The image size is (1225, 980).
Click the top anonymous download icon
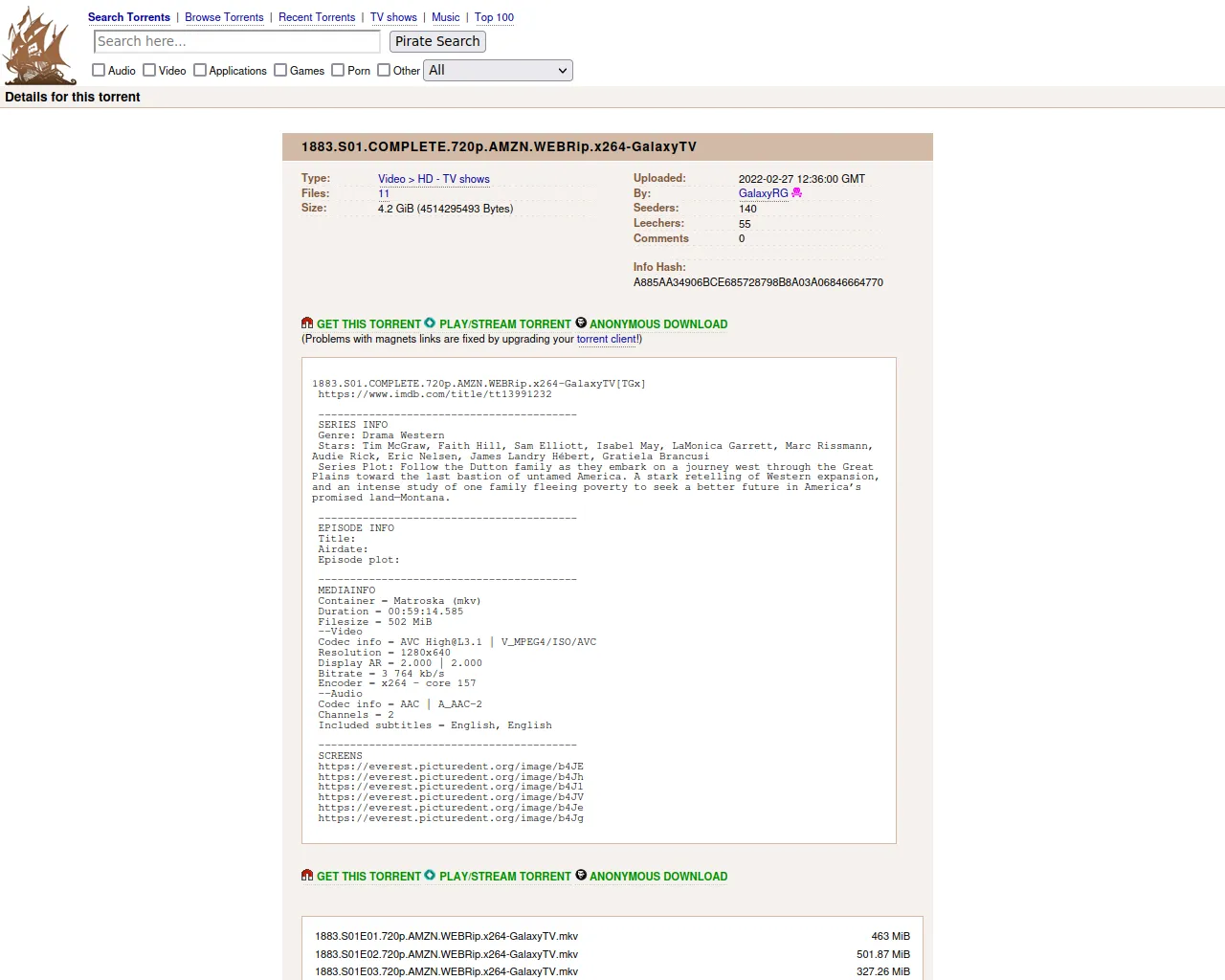[581, 323]
